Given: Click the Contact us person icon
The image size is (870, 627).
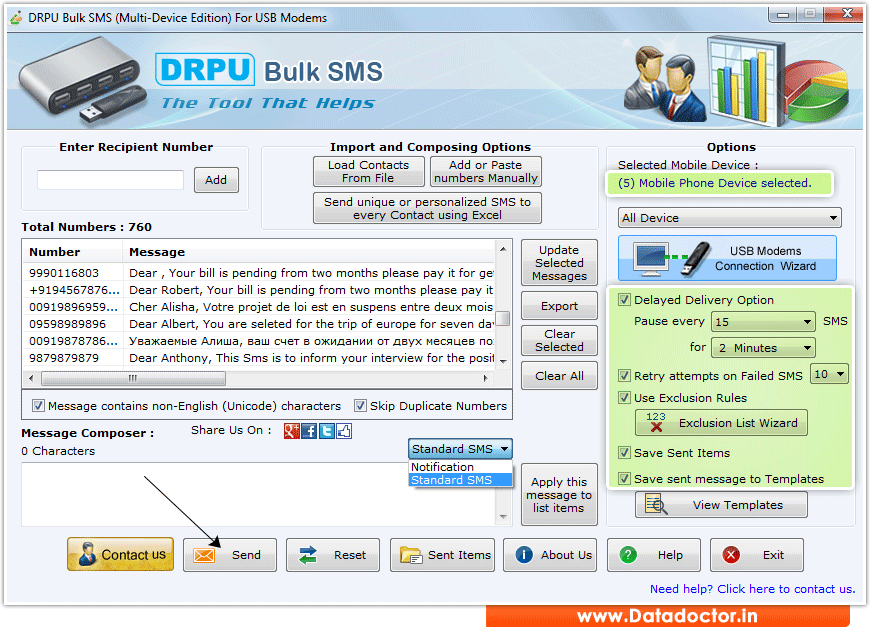Looking at the screenshot, I should [87, 554].
